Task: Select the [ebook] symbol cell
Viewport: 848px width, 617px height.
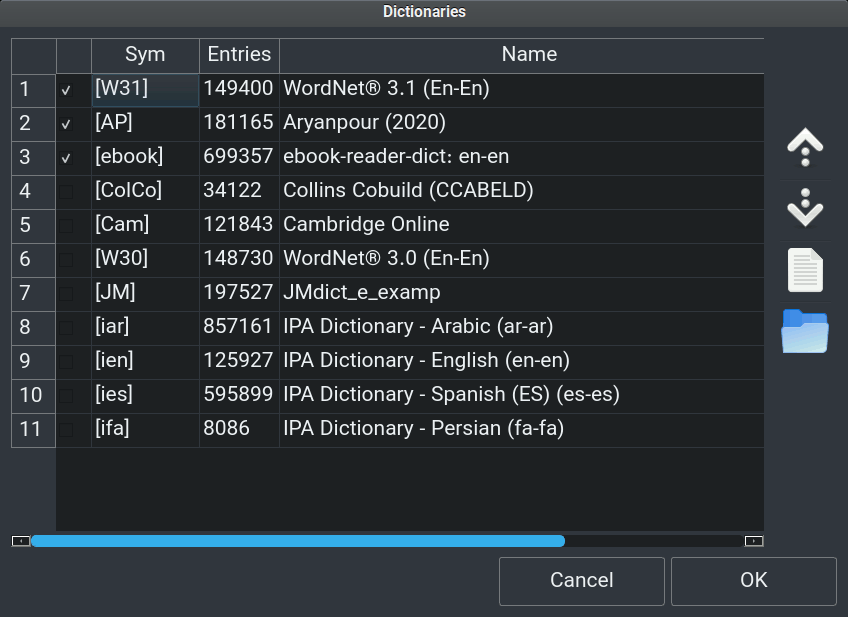Action: click(x=145, y=158)
